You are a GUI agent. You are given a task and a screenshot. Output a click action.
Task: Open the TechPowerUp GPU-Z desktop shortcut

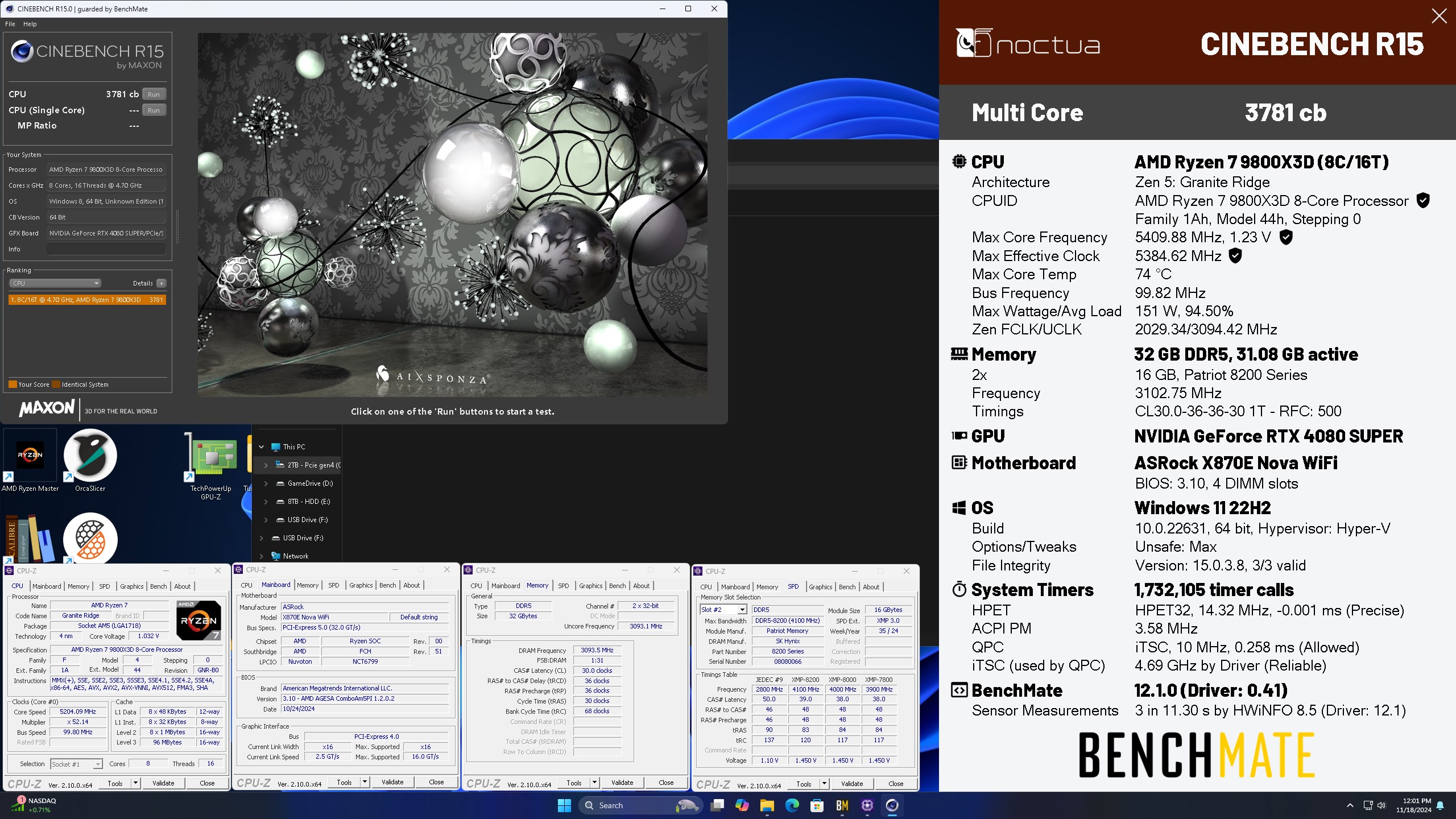coord(210,465)
